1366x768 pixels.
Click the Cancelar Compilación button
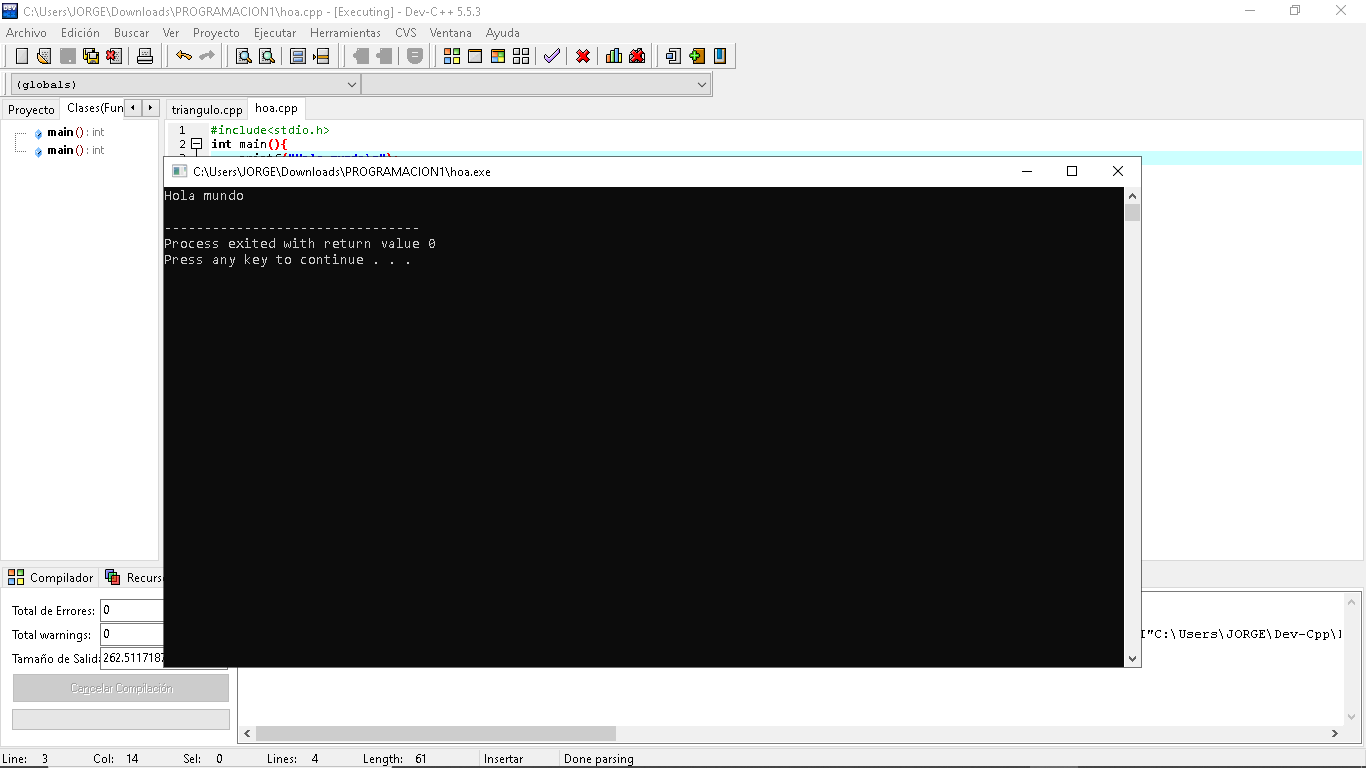120,687
